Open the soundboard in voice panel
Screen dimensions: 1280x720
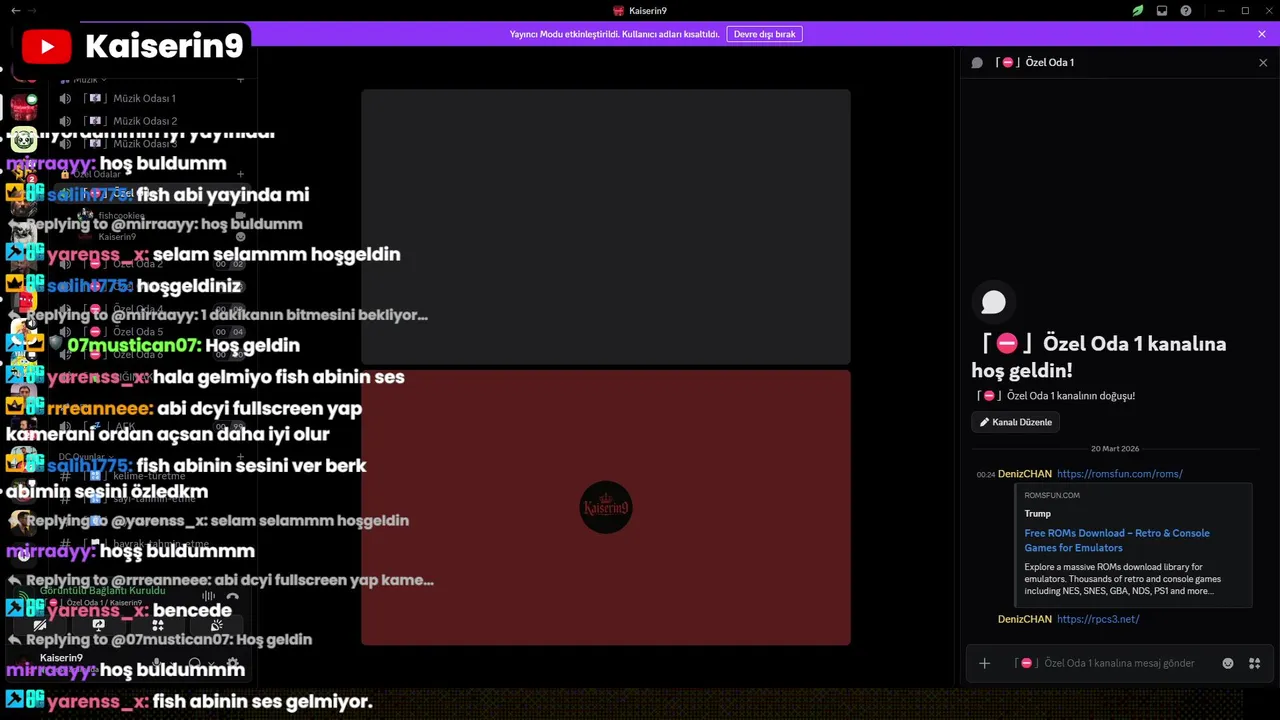217,625
